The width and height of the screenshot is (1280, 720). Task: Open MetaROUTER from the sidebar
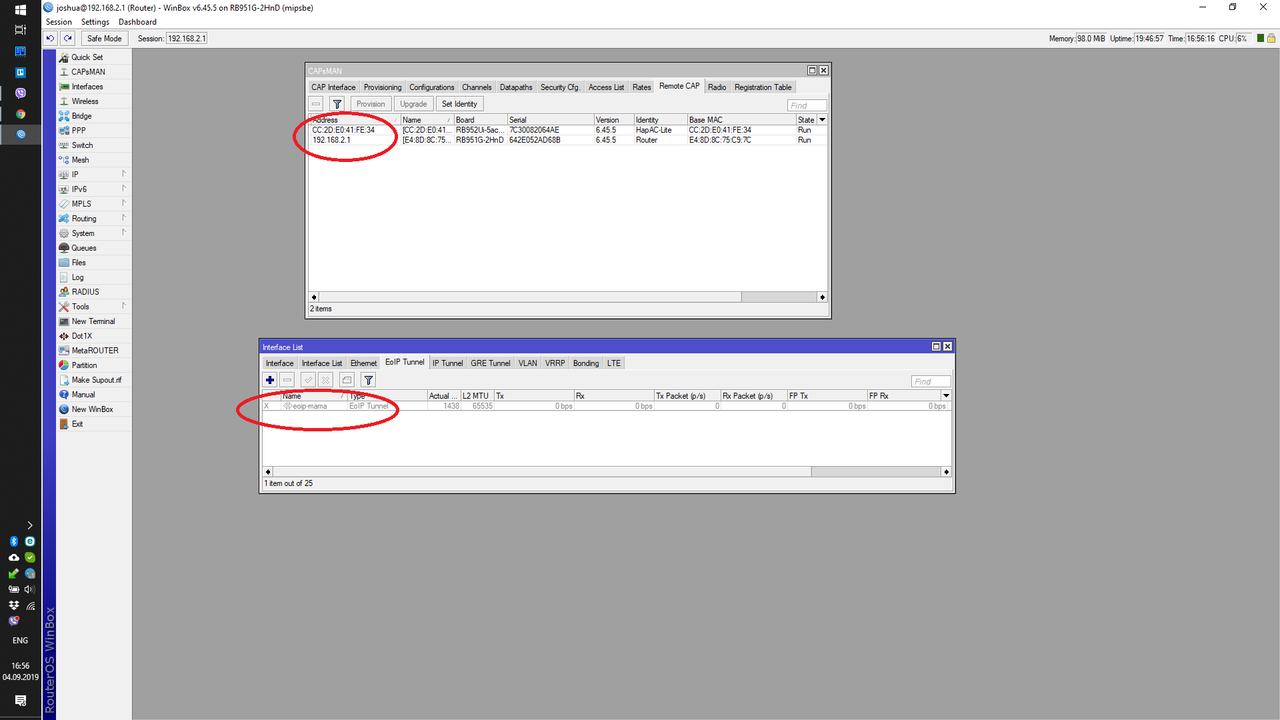[95, 351]
